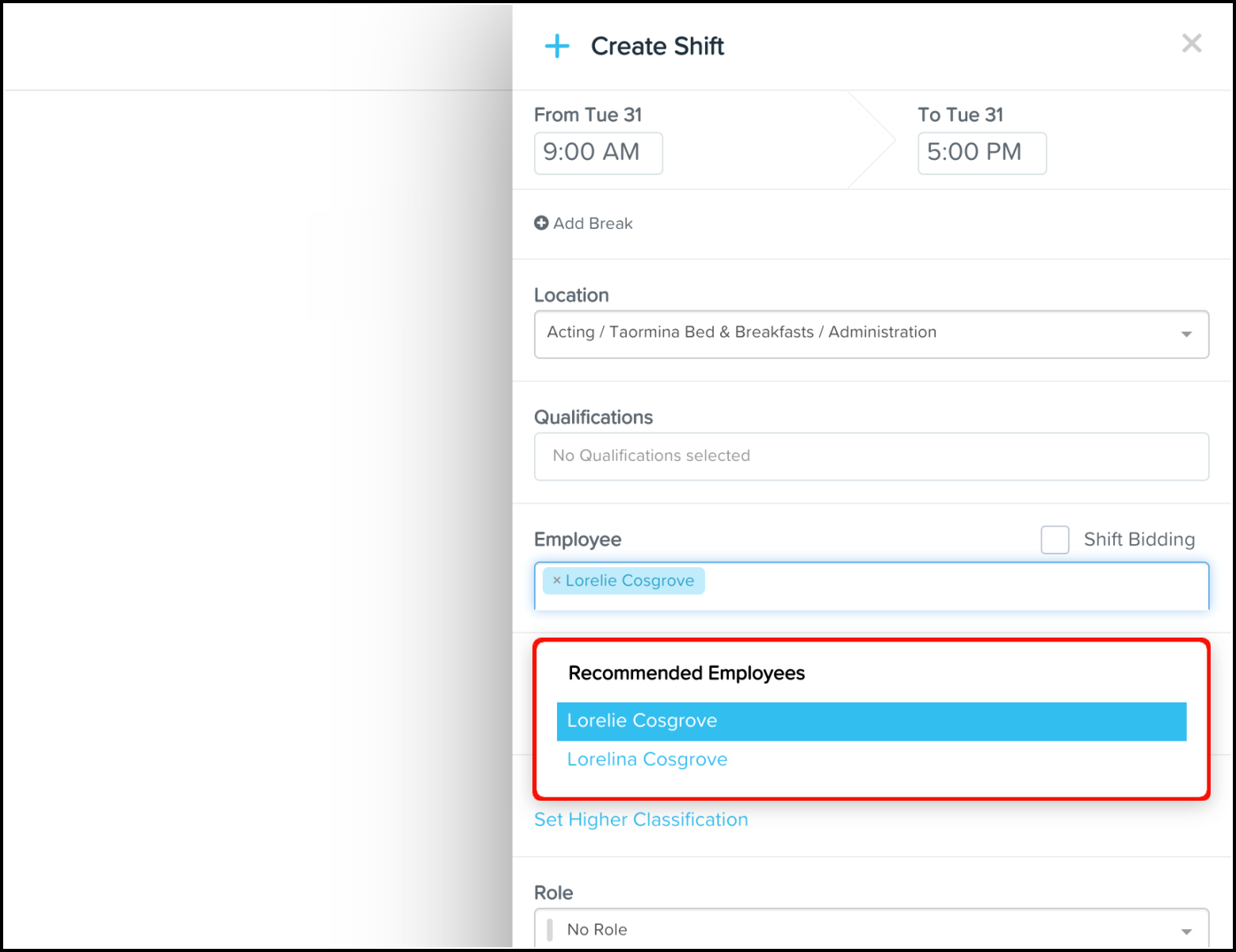Close the Create Shift panel
The image size is (1236, 952).
tap(1192, 44)
